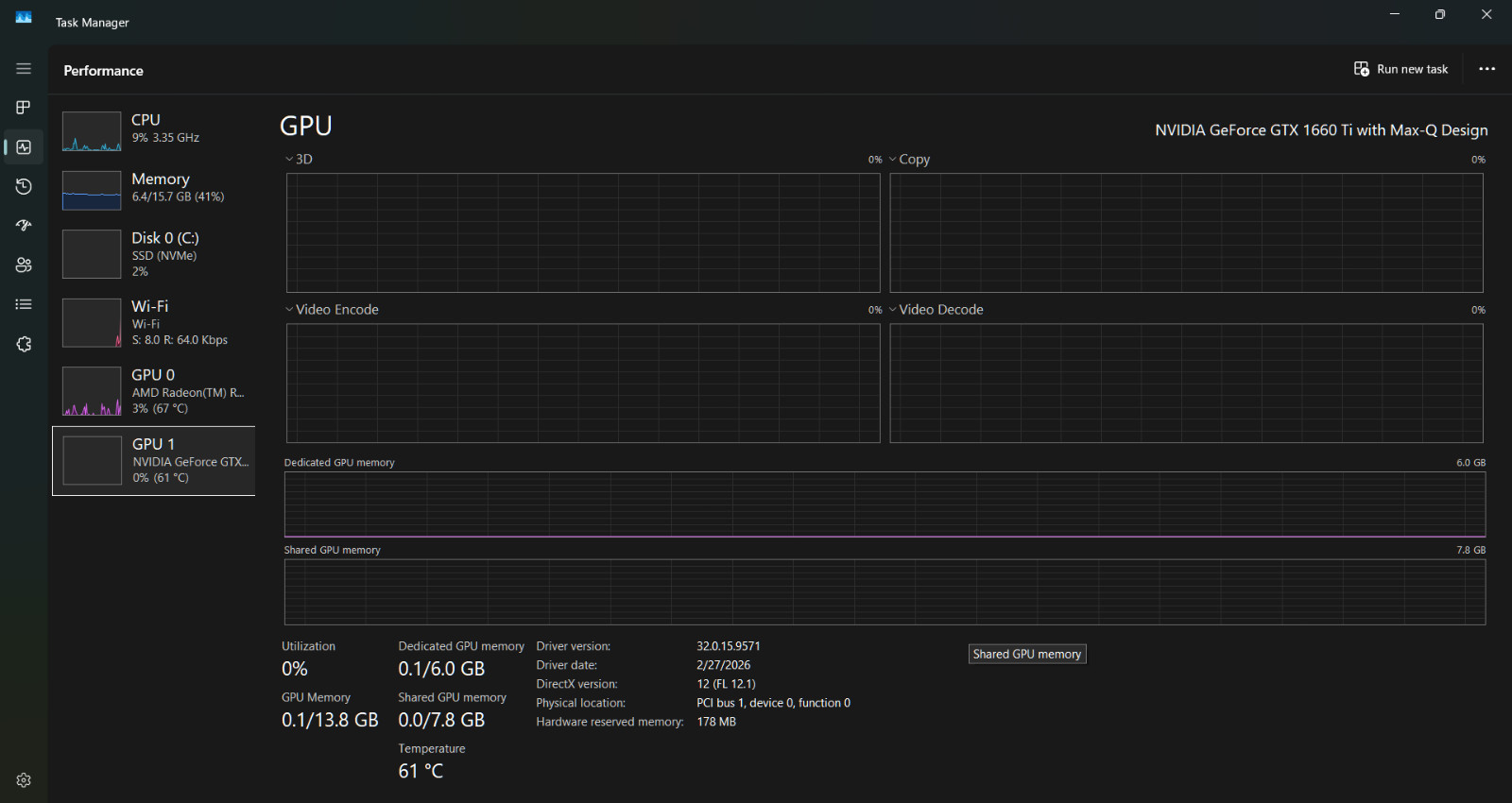Click the Run new task button
The height and width of the screenshot is (803, 1512).
[x=1400, y=69]
